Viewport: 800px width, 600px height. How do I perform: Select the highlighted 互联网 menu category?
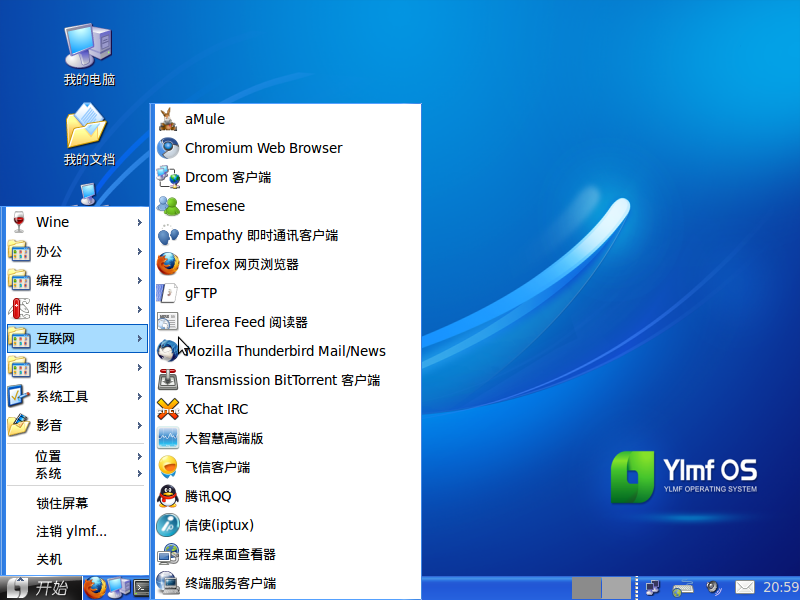coord(77,338)
